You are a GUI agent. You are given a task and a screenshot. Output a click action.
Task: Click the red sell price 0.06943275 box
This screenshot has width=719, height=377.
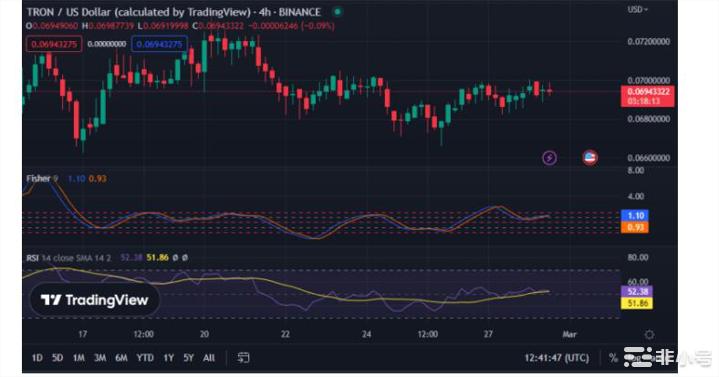[54, 44]
